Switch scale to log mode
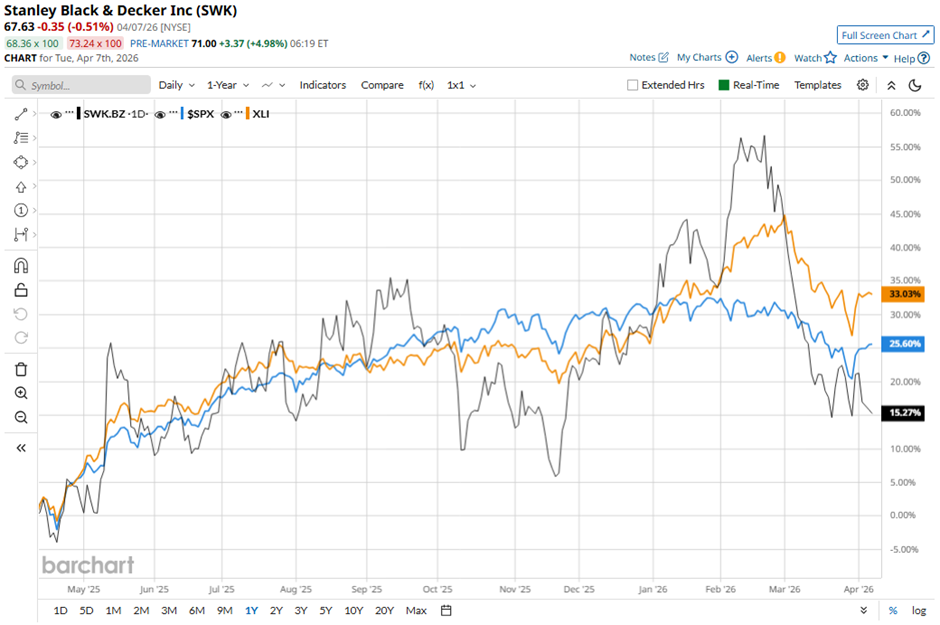940x625 pixels. coord(918,611)
